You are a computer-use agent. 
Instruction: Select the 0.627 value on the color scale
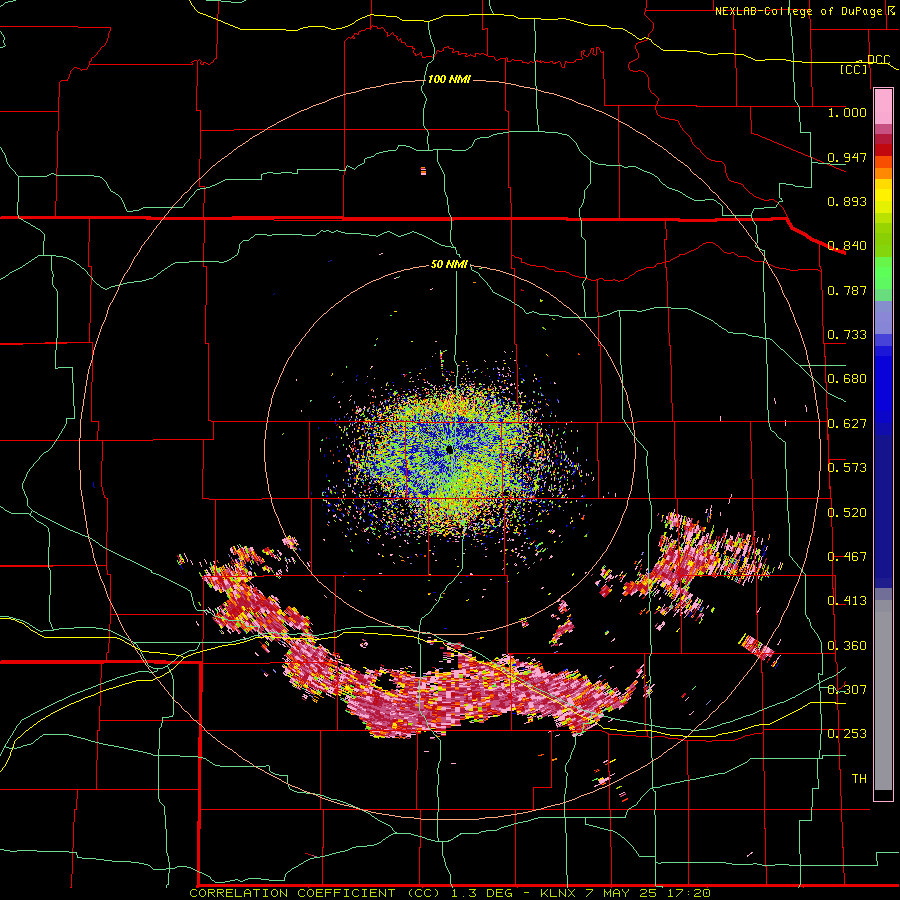tap(847, 424)
